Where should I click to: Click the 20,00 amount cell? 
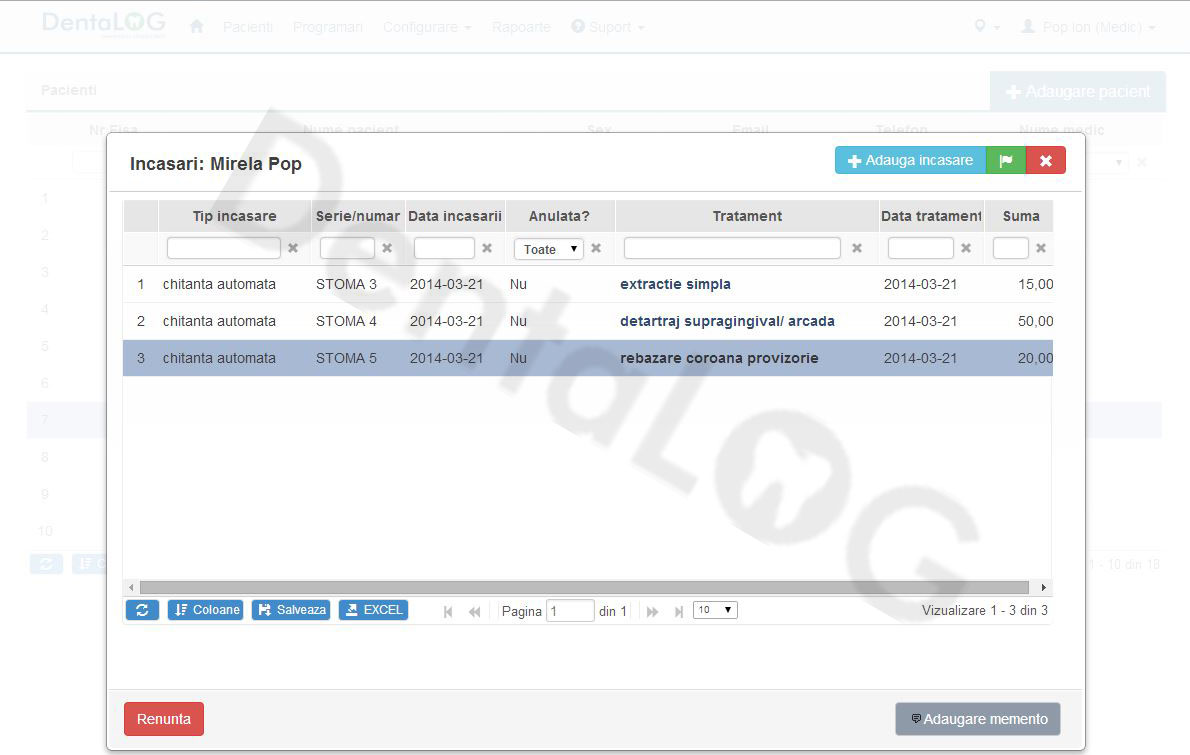click(1035, 358)
